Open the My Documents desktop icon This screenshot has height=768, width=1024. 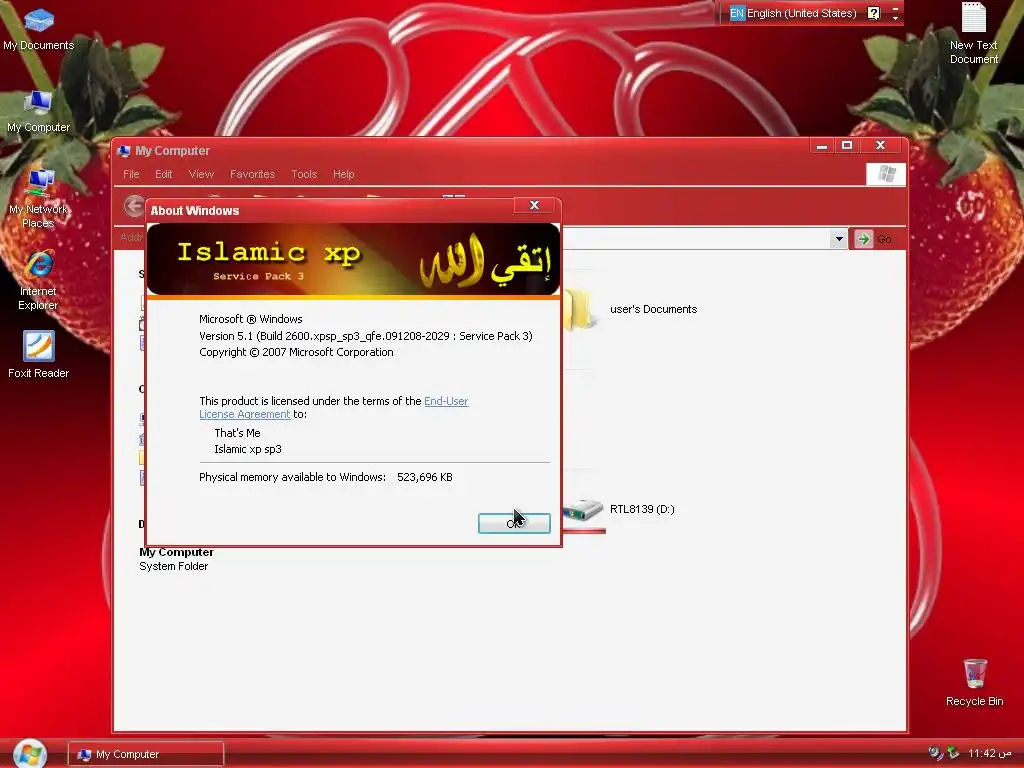click(39, 29)
